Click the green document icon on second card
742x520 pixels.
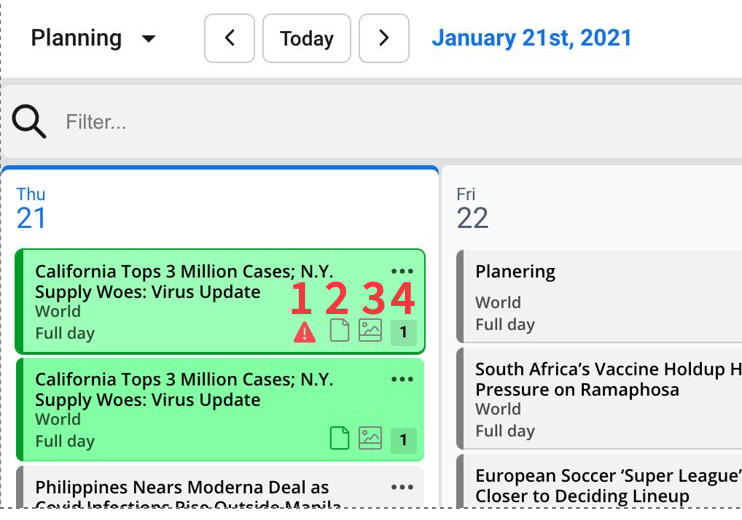[340, 438]
